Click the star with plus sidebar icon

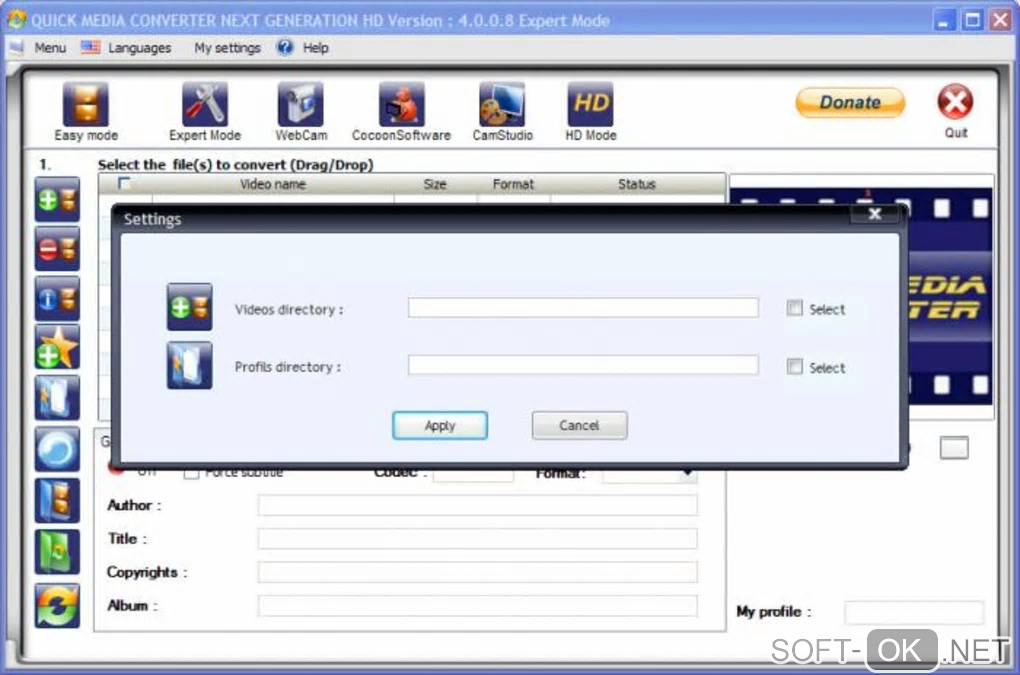pyautogui.click(x=58, y=348)
